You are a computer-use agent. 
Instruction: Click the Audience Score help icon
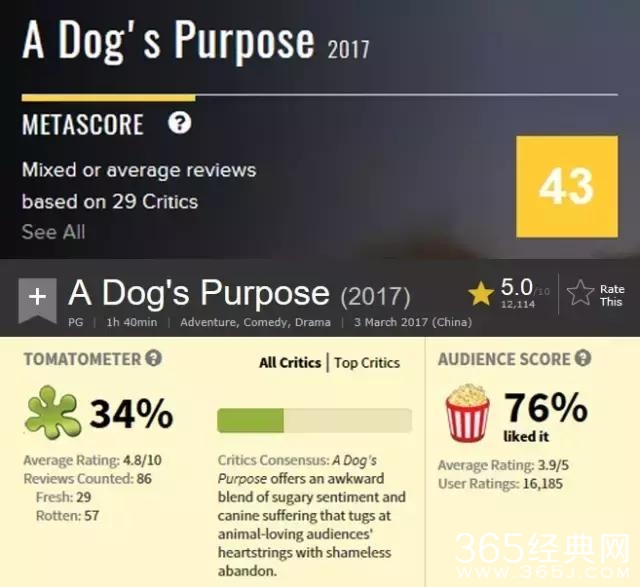tap(583, 358)
